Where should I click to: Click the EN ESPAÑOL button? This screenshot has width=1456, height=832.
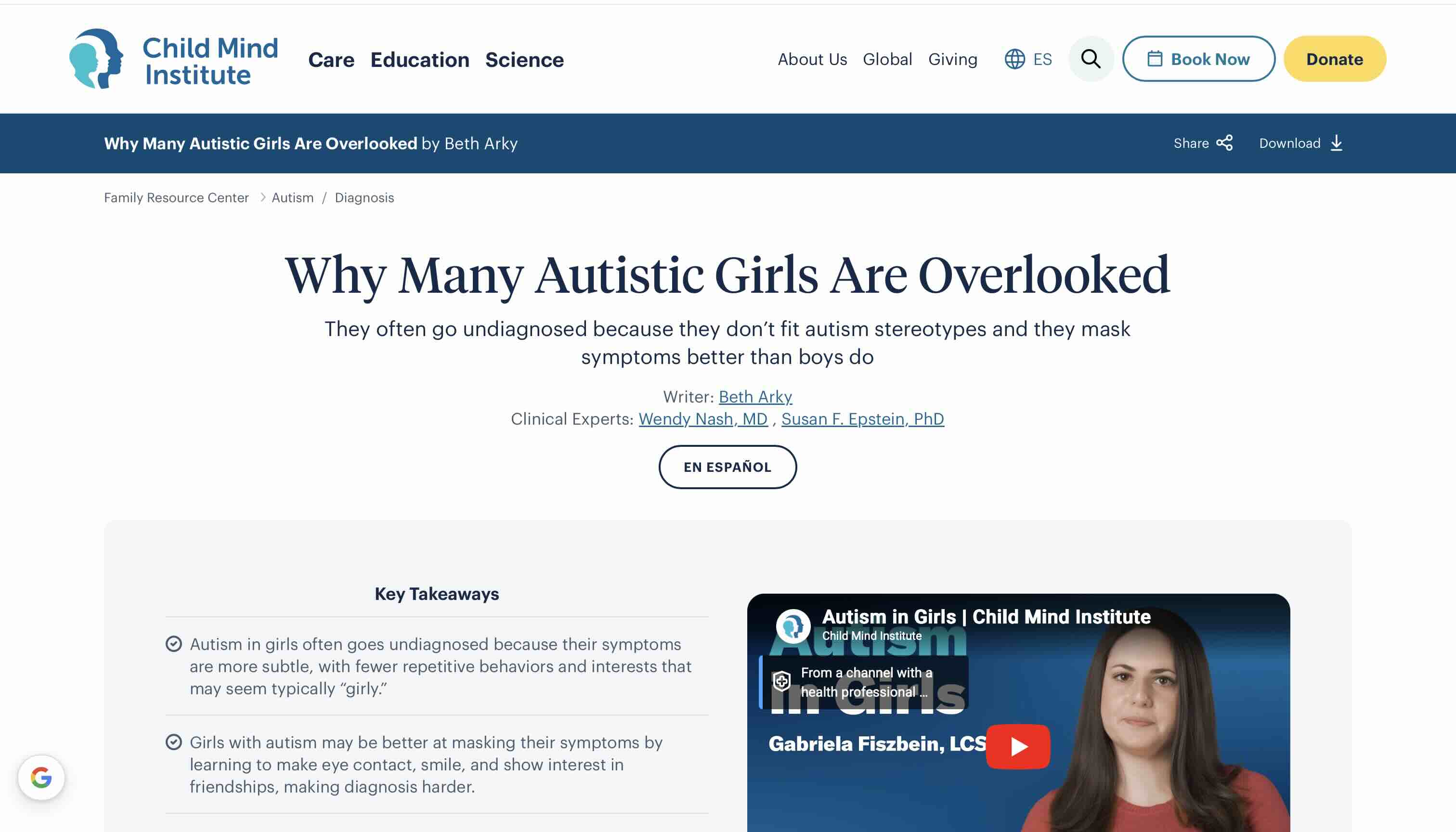(728, 467)
